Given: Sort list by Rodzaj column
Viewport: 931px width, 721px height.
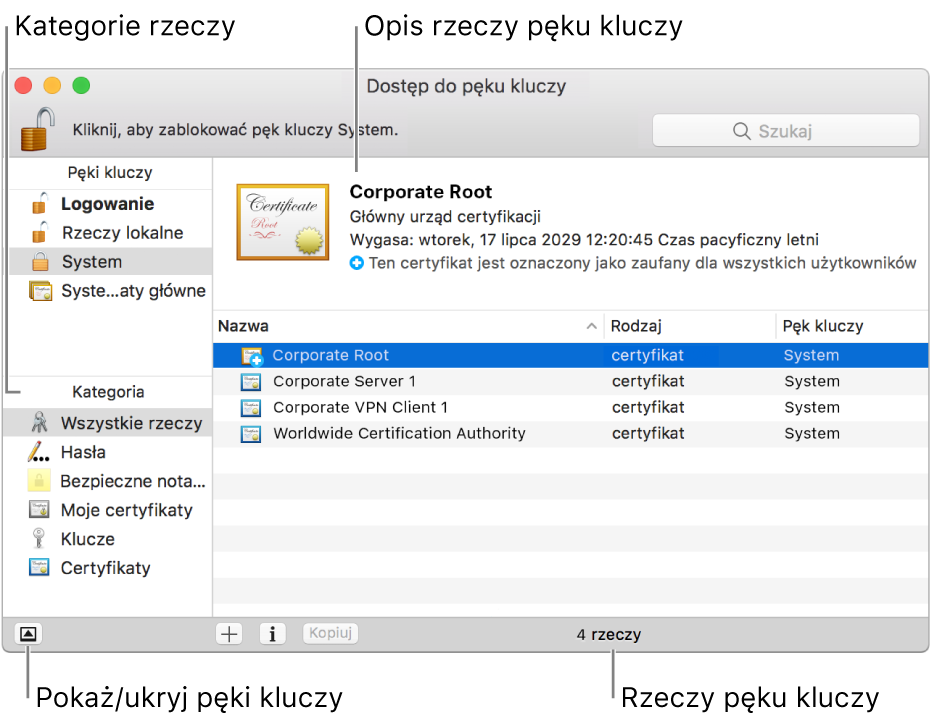Looking at the screenshot, I should [688, 326].
